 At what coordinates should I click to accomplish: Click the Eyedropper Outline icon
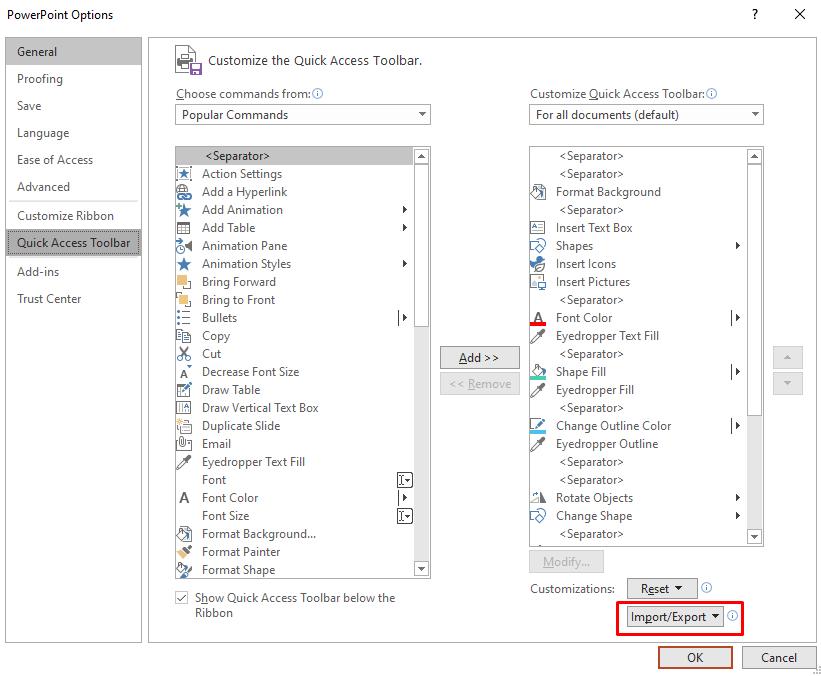[538, 444]
